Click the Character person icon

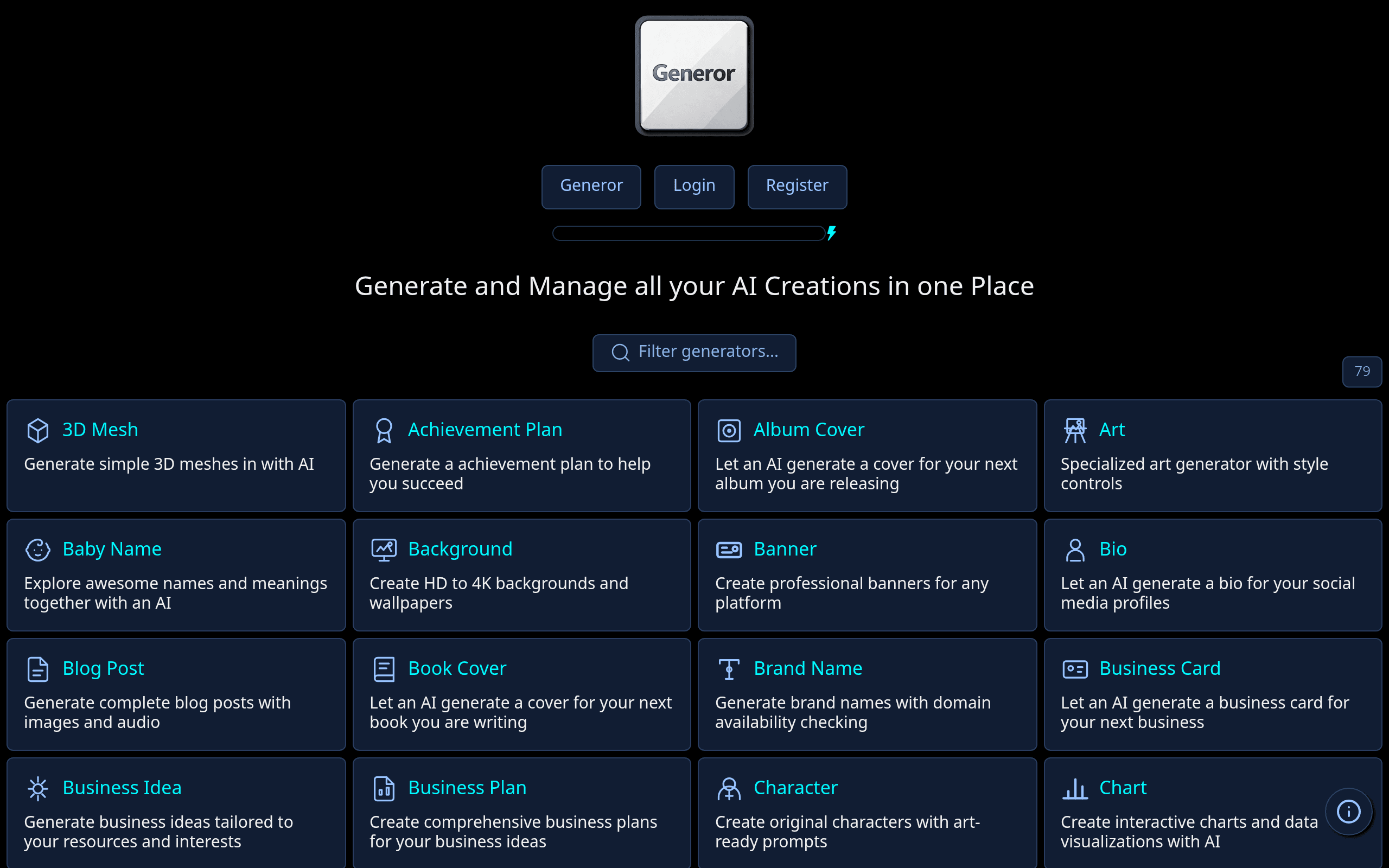coord(729,788)
